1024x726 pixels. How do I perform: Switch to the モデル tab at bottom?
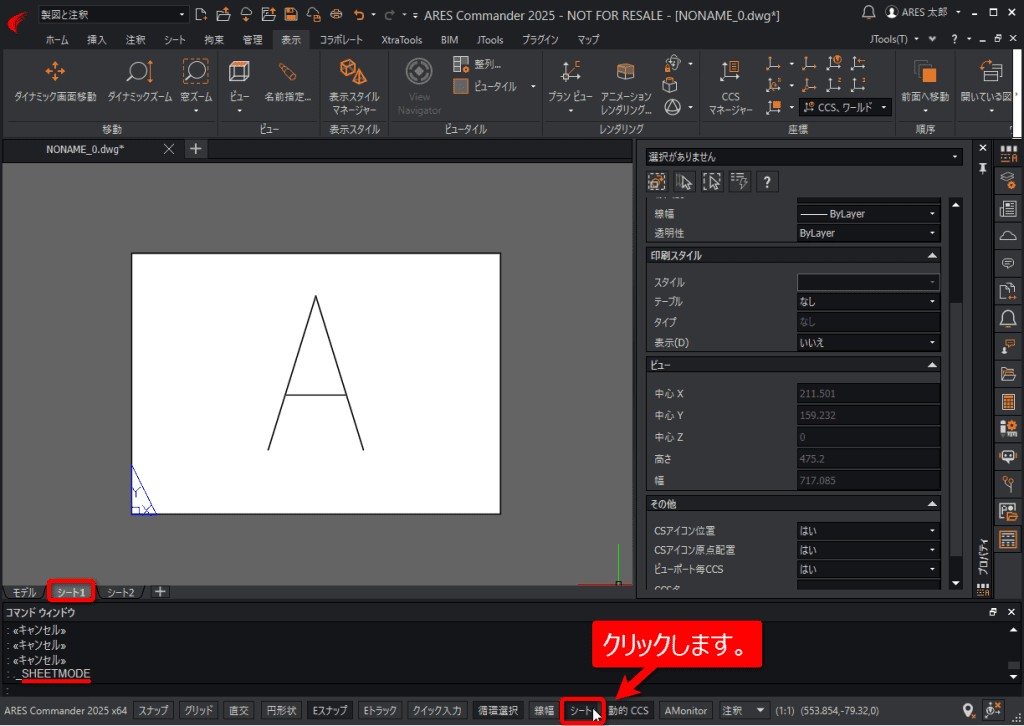[x=24, y=592]
